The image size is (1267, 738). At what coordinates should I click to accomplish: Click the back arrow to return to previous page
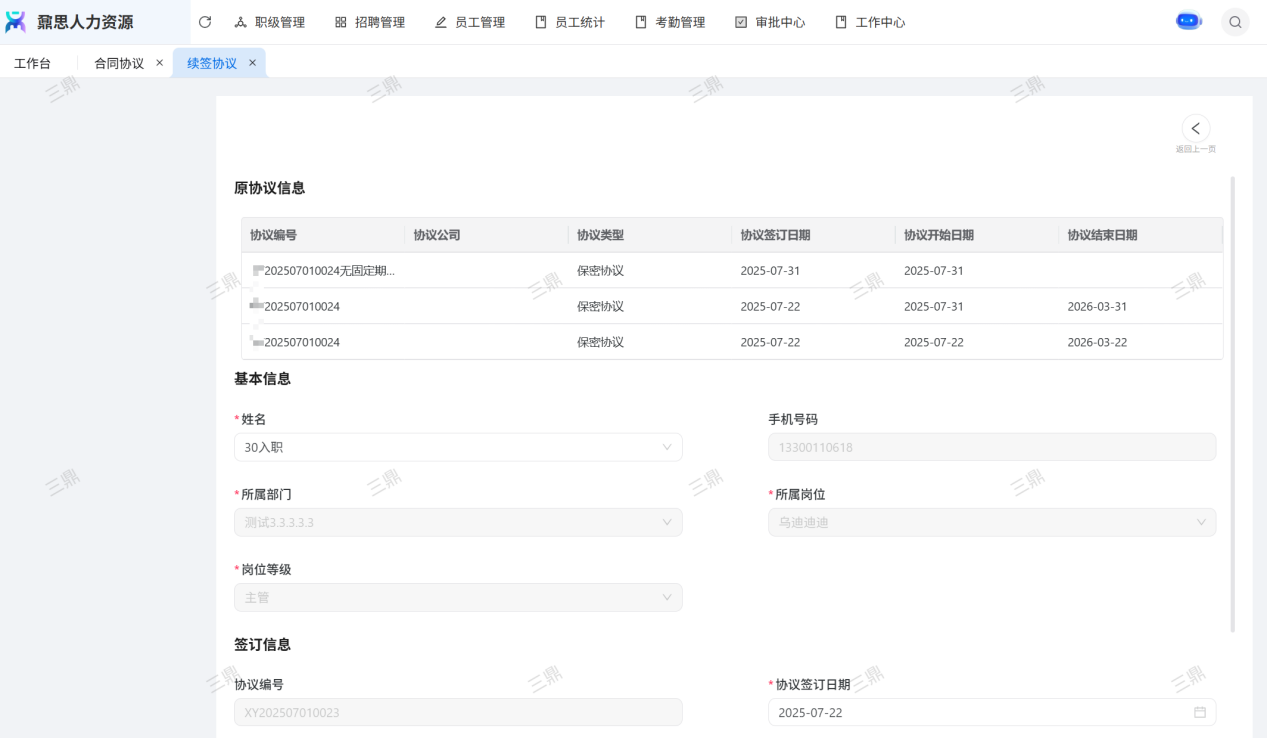pyautogui.click(x=1195, y=129)
